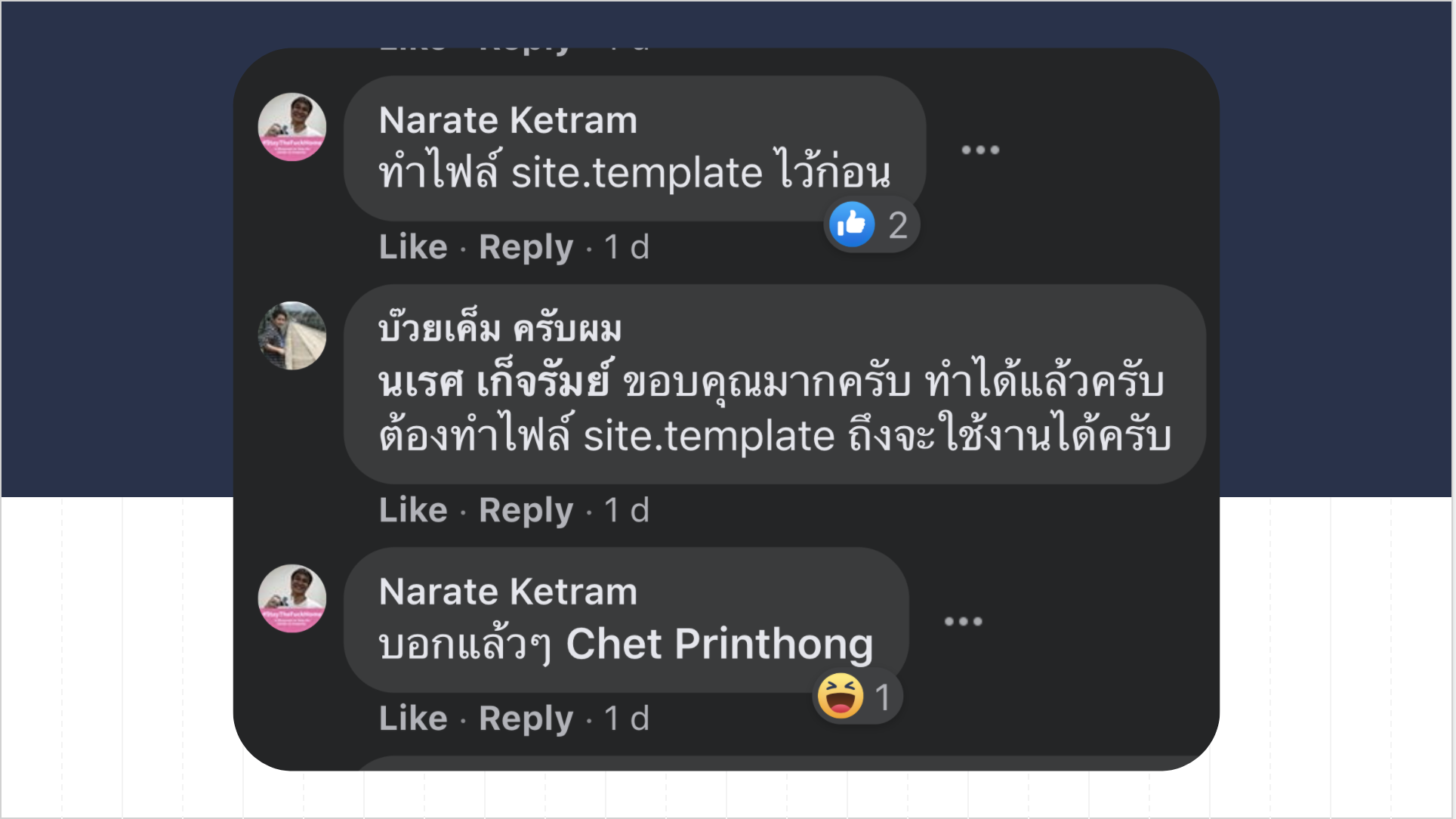
Task: Click the laughing emoji reaction showing 1
Action: coord(856,697)
